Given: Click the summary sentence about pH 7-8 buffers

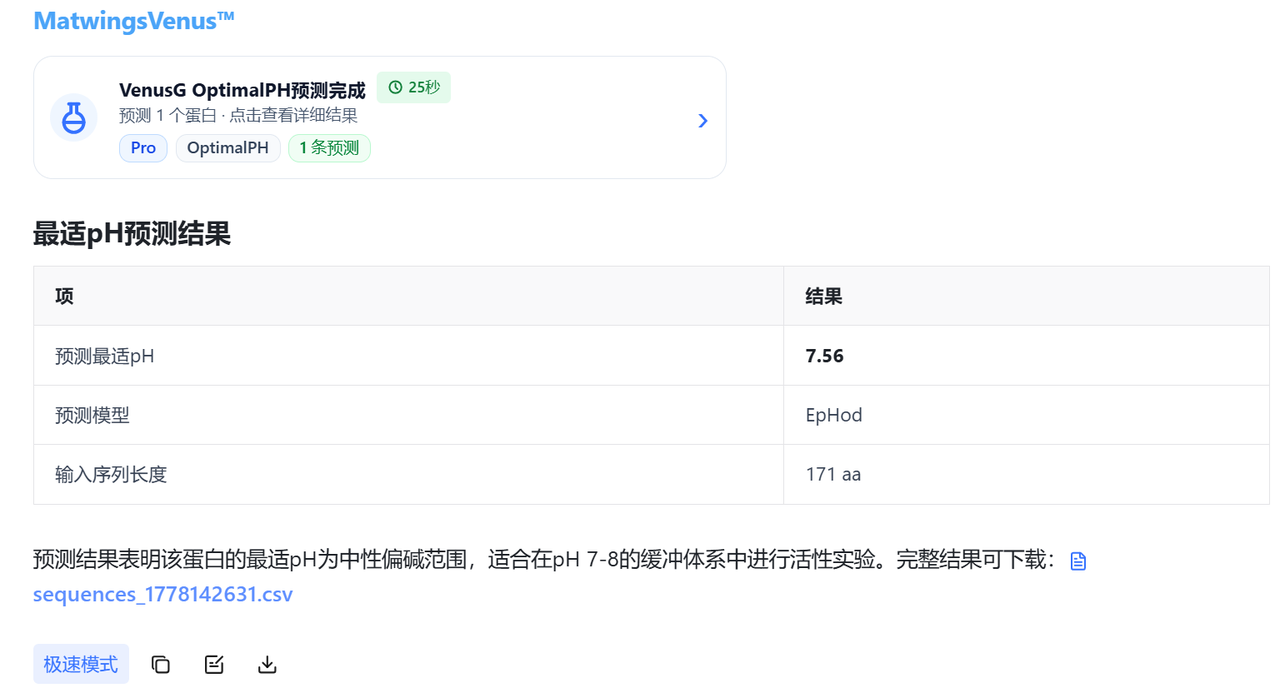Looking at the screenshot, I should (x=545, y=560).
